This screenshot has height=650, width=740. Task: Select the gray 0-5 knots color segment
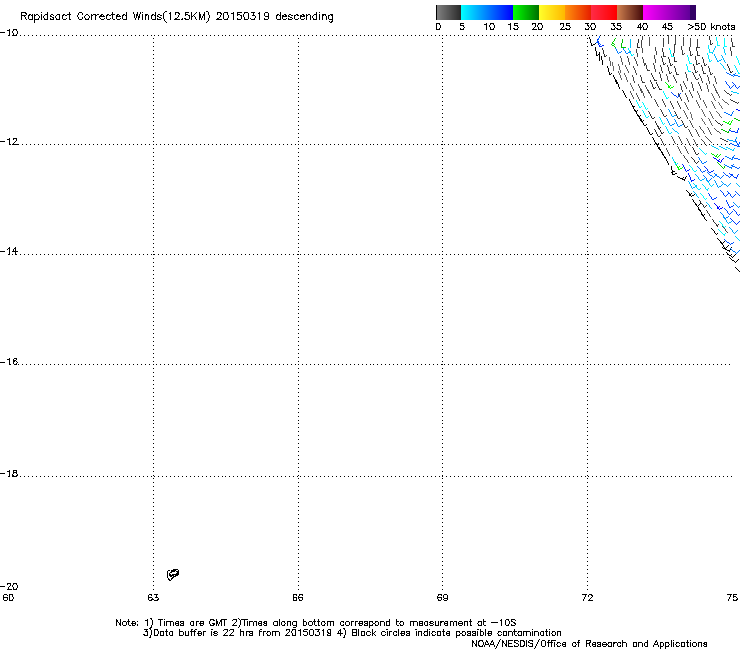click(x=448, y=12)
